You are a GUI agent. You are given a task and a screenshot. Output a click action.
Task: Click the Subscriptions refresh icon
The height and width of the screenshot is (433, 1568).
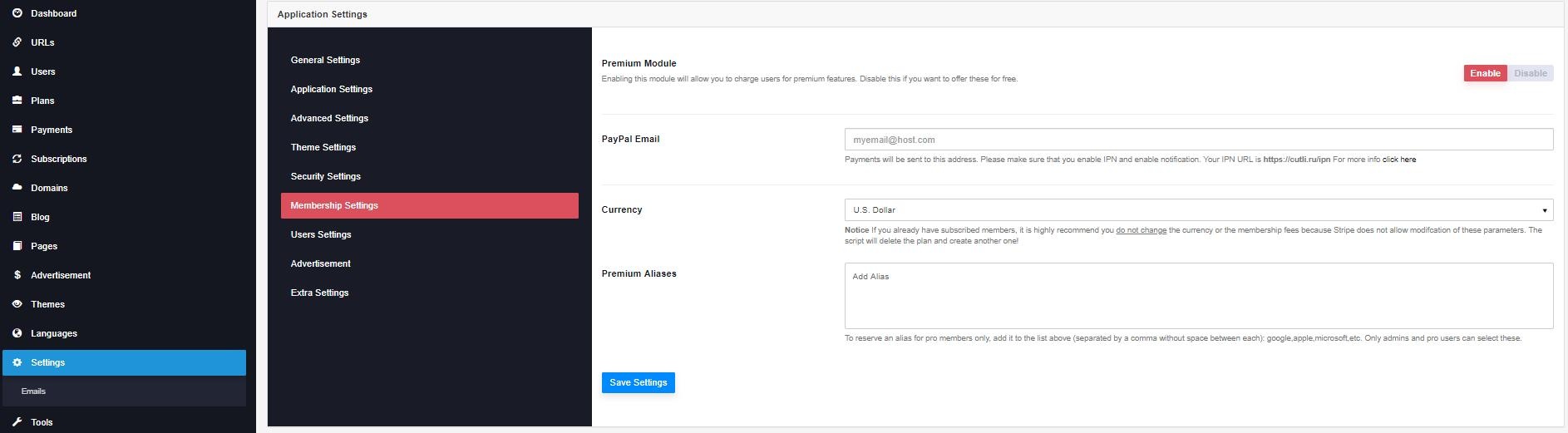(17, 159)
